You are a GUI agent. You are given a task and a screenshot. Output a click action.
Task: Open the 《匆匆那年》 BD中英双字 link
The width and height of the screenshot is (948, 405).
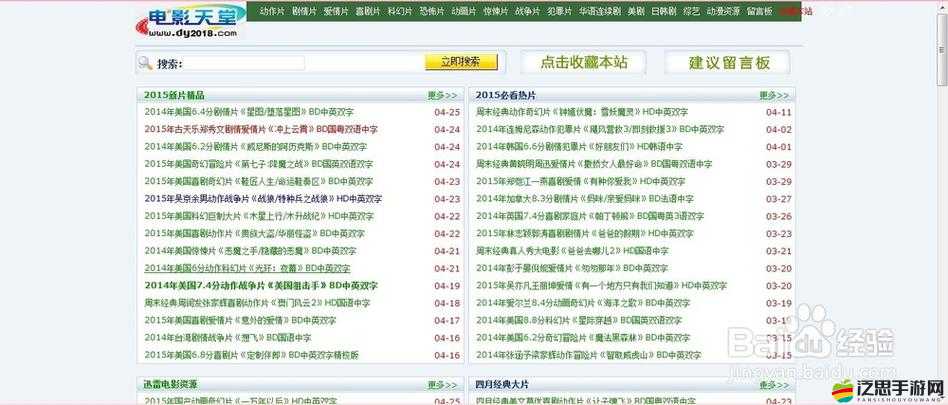tap(572, 268)
